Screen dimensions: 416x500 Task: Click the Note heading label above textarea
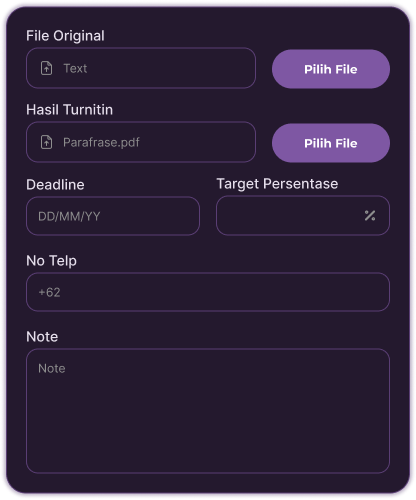click(42, 337)
